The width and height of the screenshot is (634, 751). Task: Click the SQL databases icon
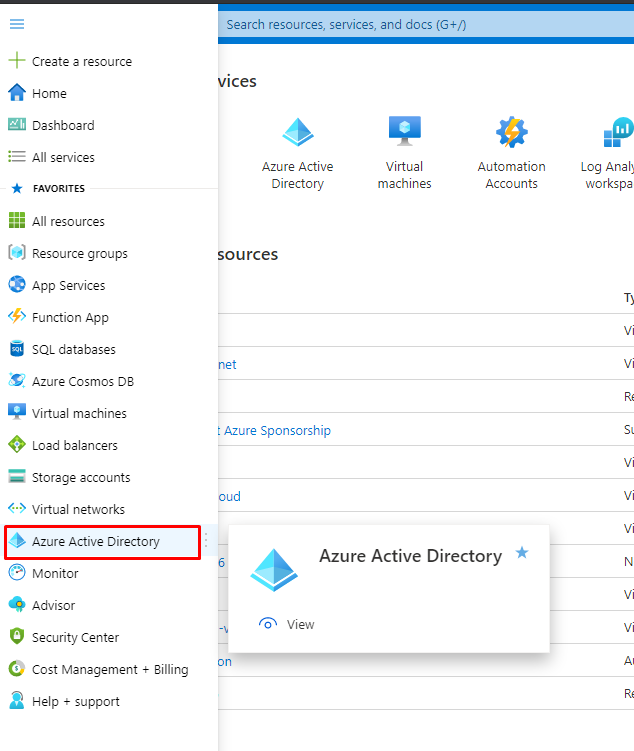pos(16,349)
